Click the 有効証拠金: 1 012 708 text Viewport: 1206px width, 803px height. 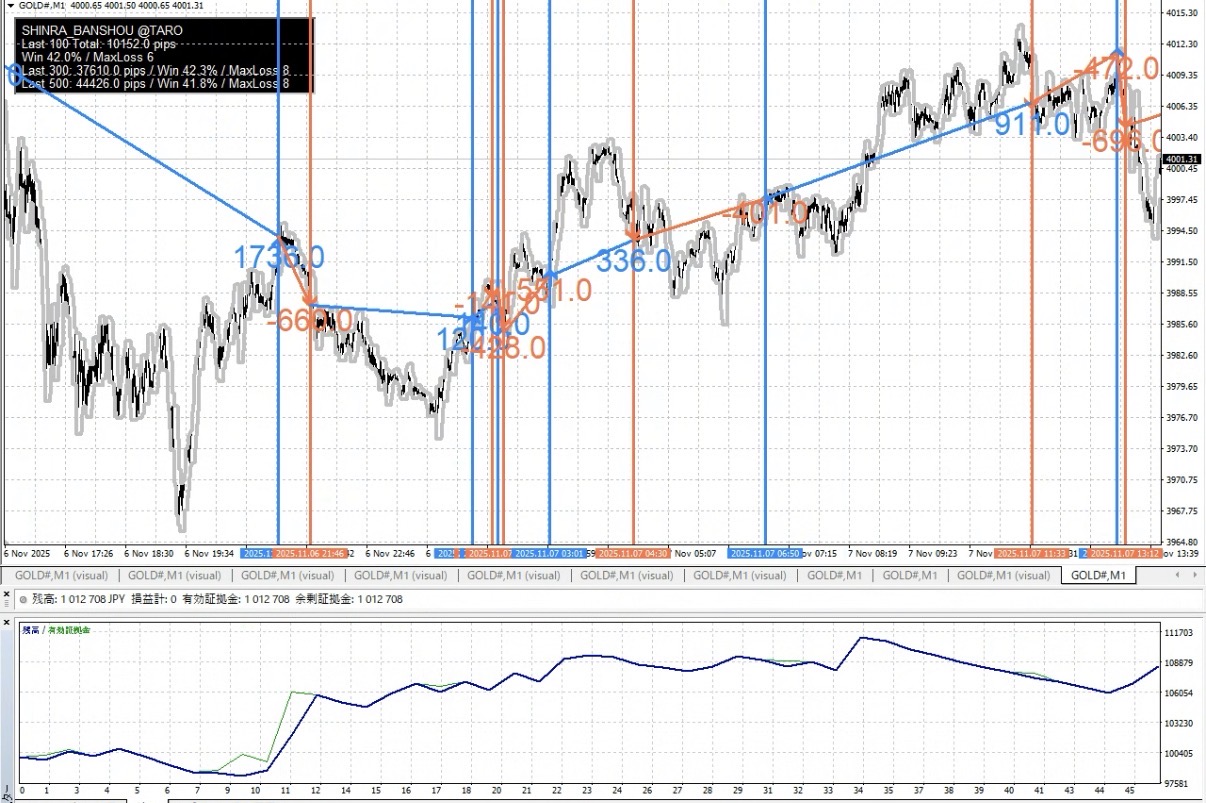tap(236, 600)
